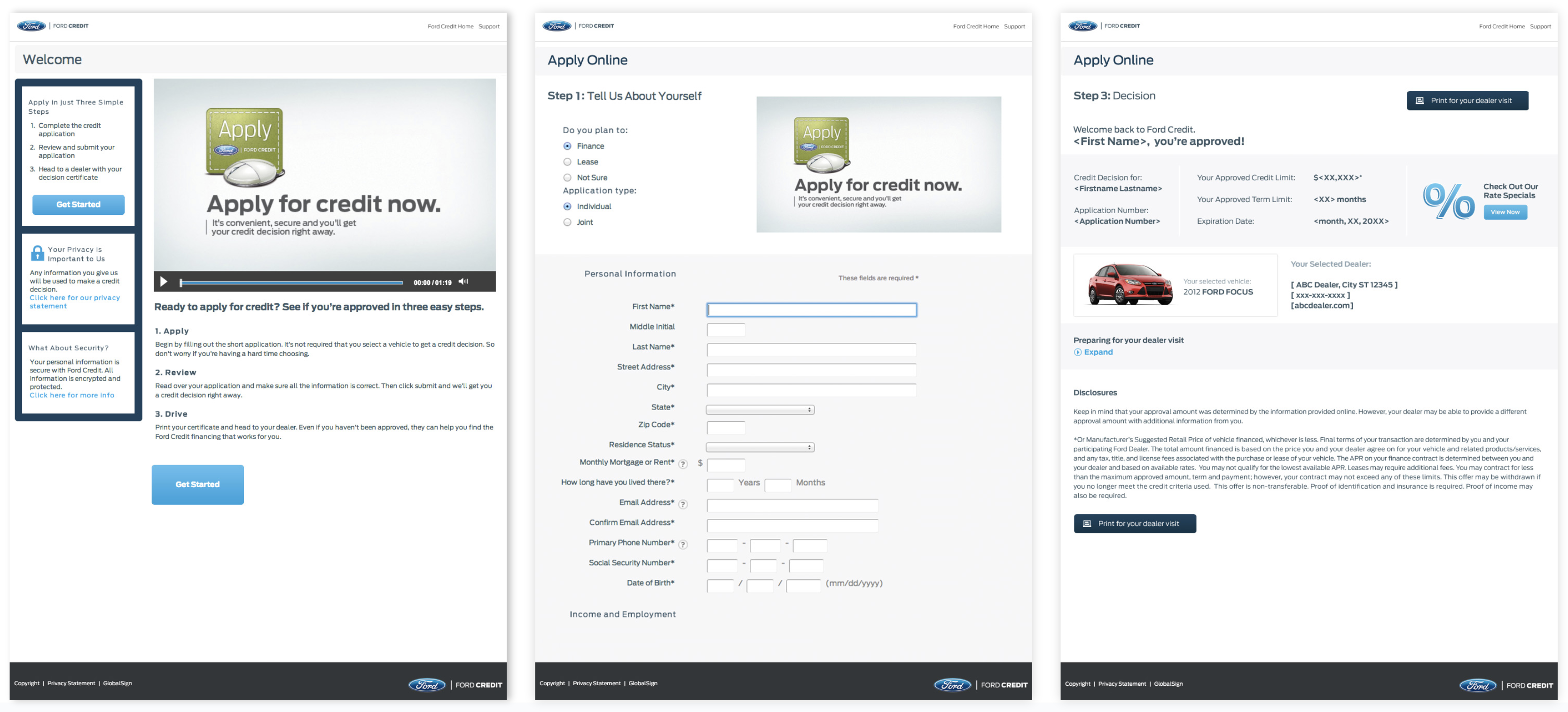Mute the video with the volume icon
Viewport: 1568px width, 712px height.
pyautogui.click(x=463, y=281)
